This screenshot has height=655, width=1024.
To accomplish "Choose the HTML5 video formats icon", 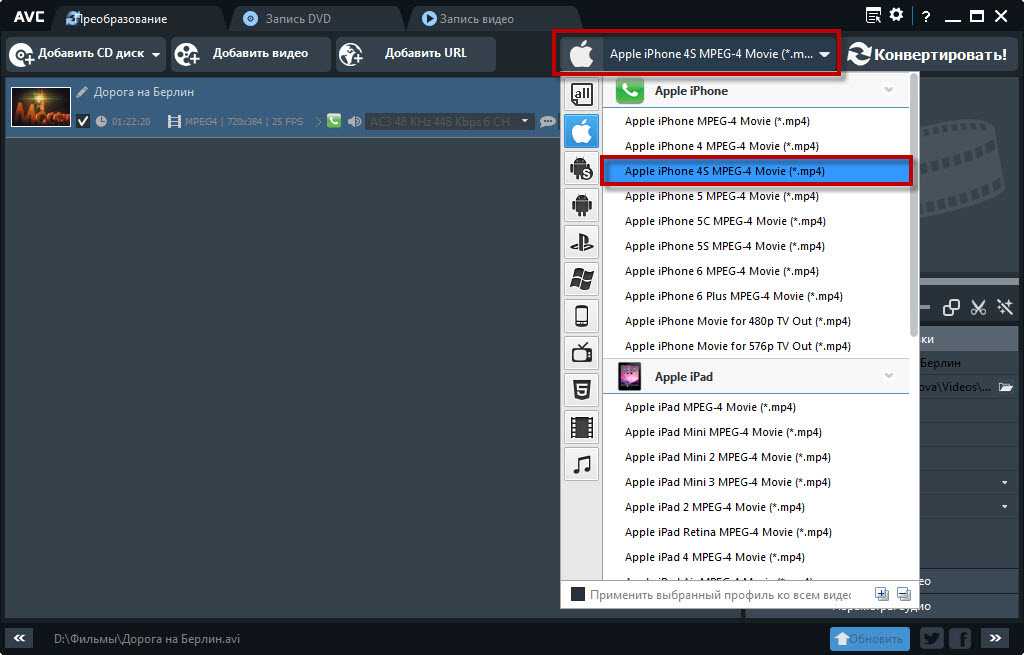I will click(581, 389).
